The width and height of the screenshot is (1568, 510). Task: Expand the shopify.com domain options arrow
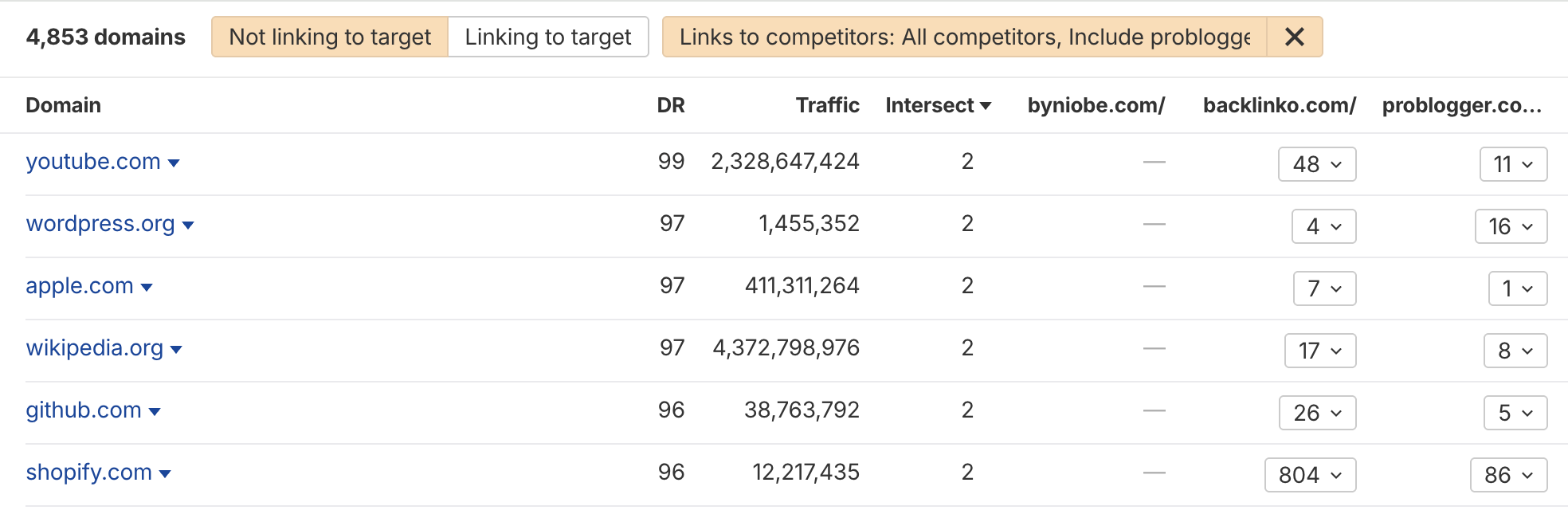tap(165, 474)
